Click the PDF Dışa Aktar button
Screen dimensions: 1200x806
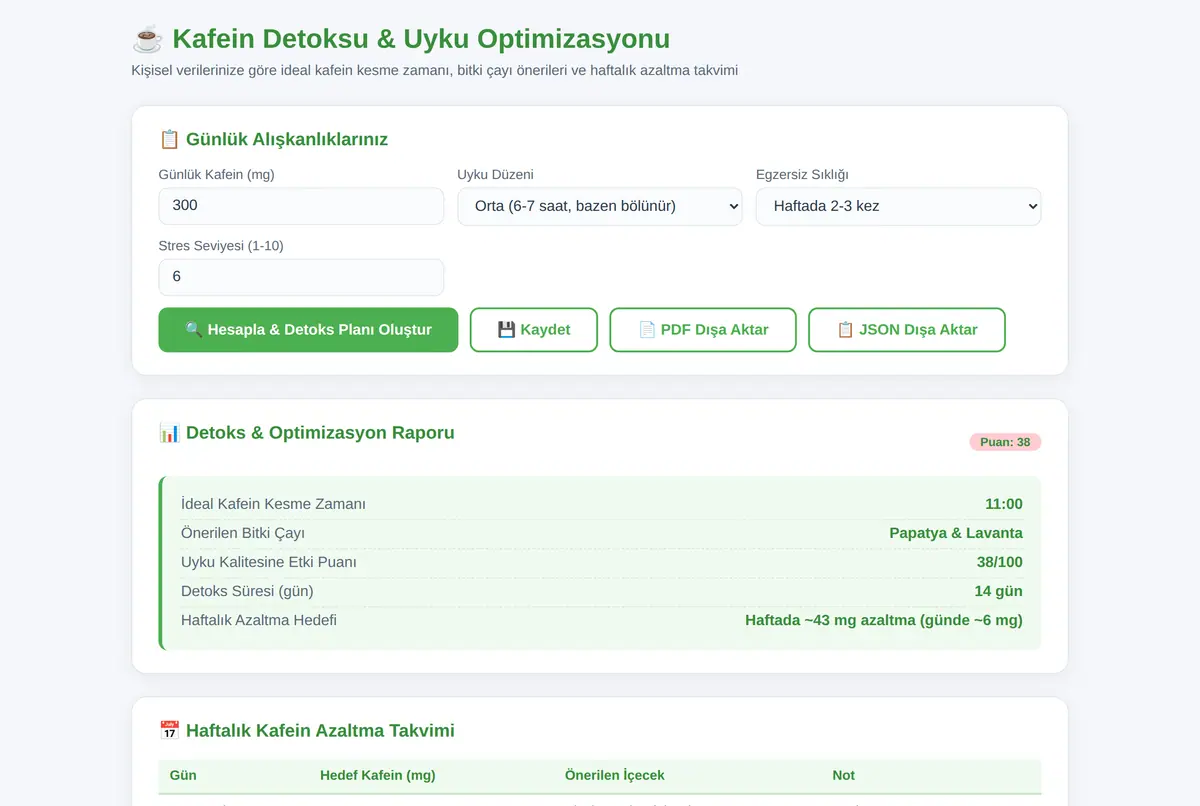(703, 330)
